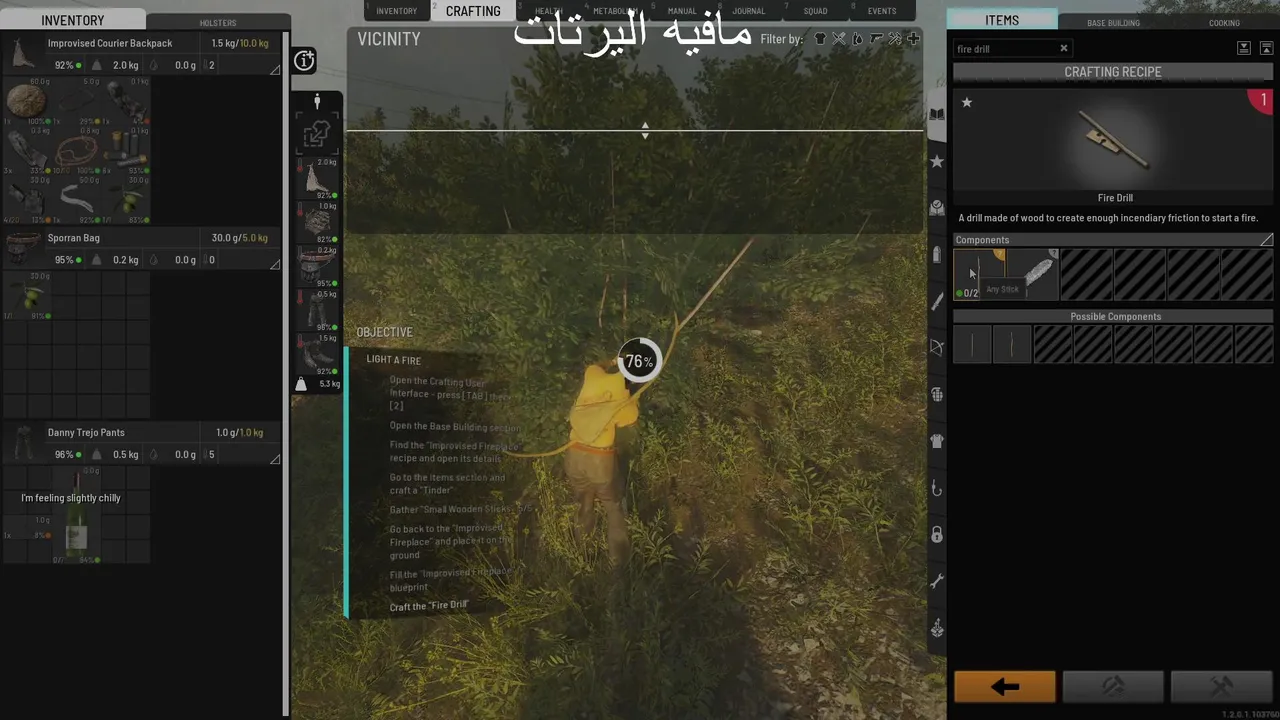Switch to the Base Building tab
Screen dimensions: 1280x720
[x=1113, y=22]
